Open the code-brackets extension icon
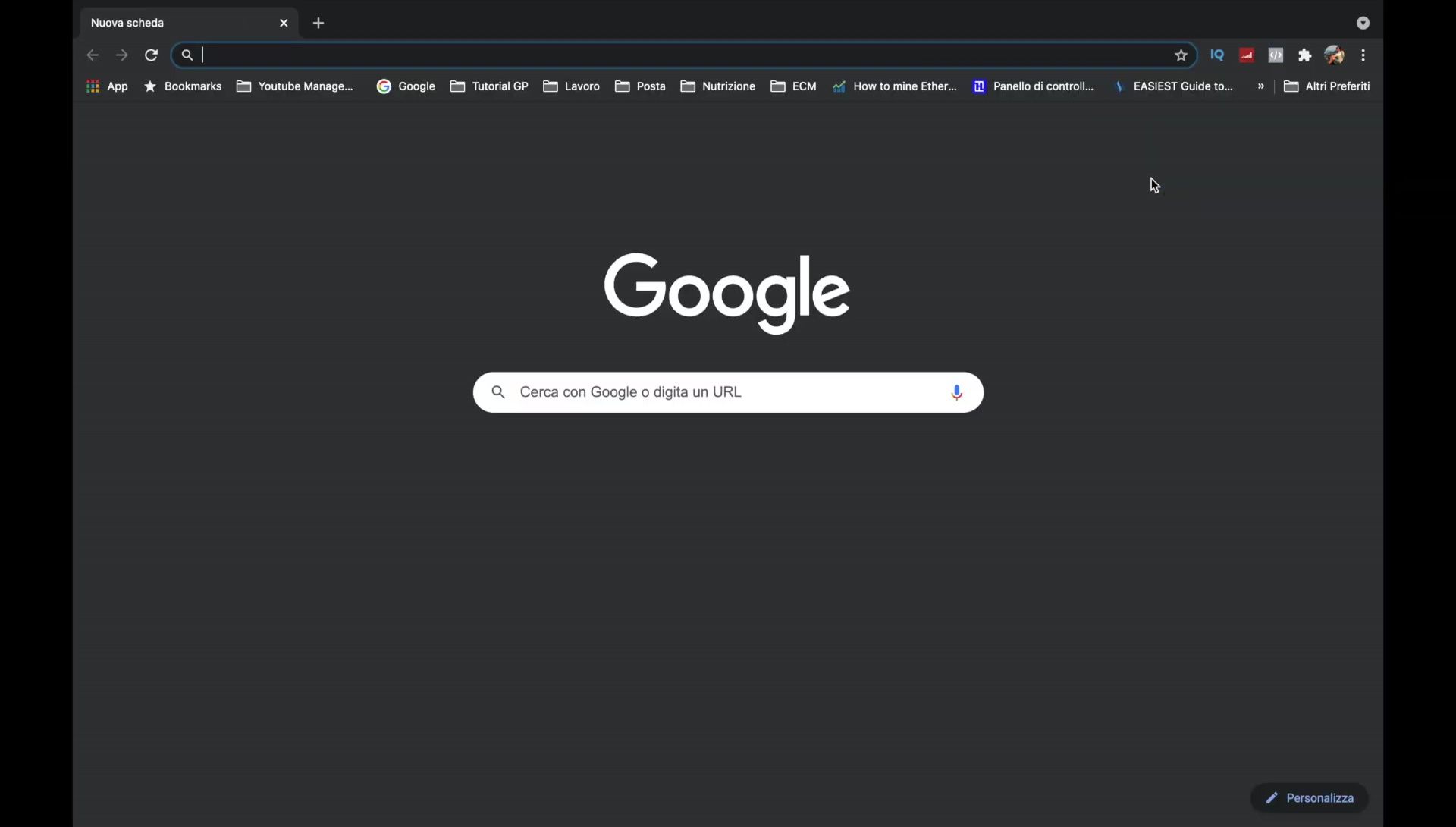The height and width of the screenshot is (827, 1456). (x=1276, y=55)
